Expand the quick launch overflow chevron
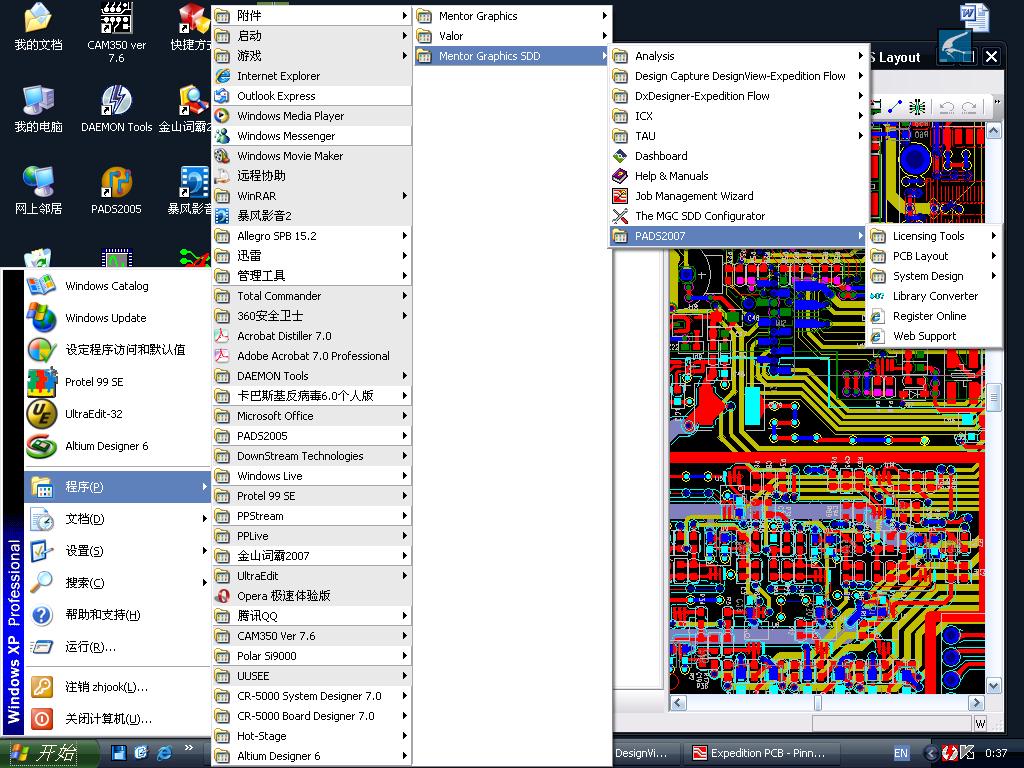Screen dimensions: 1024x768 (189, 747)
